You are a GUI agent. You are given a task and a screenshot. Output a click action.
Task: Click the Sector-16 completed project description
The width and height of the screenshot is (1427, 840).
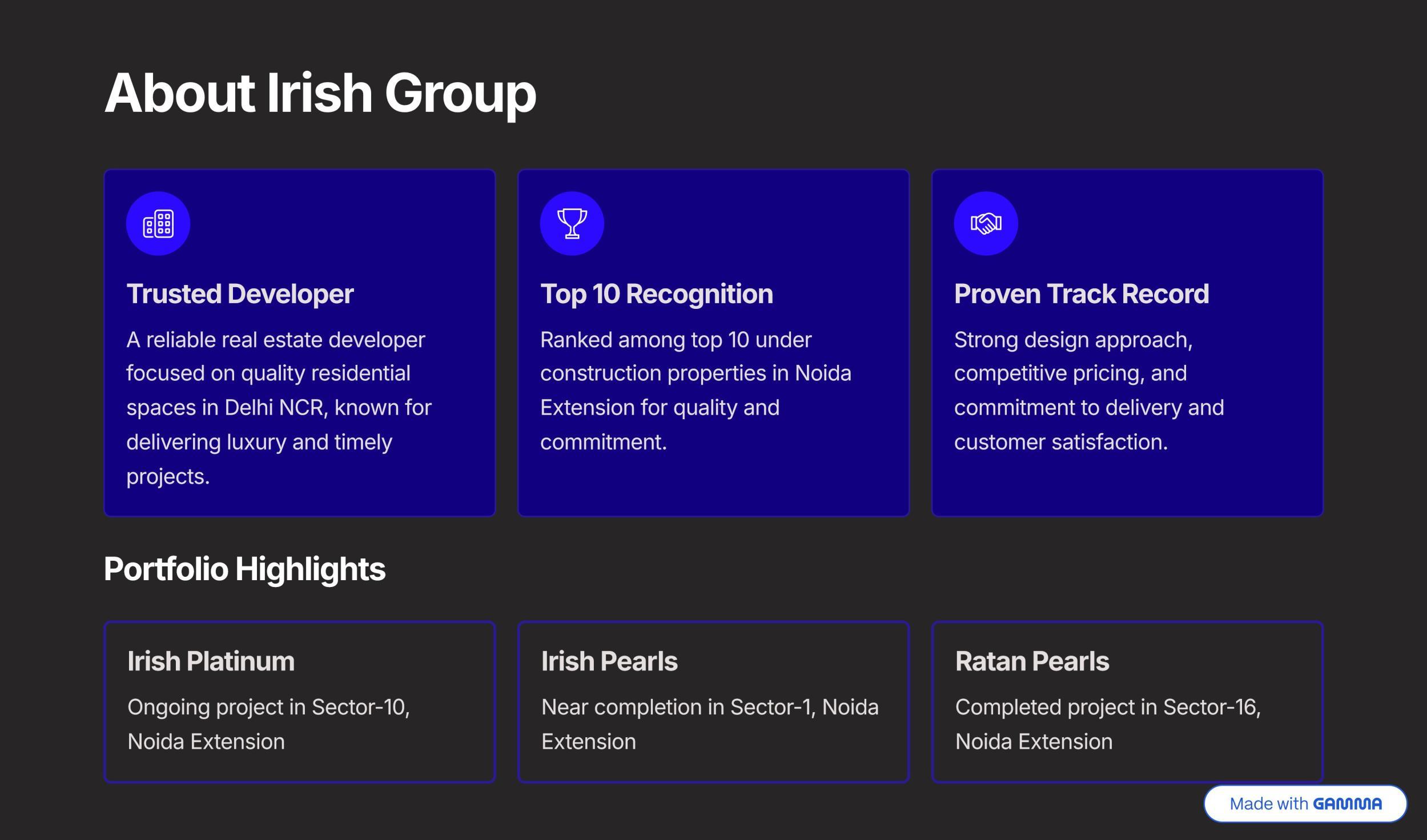(1107, 724)
